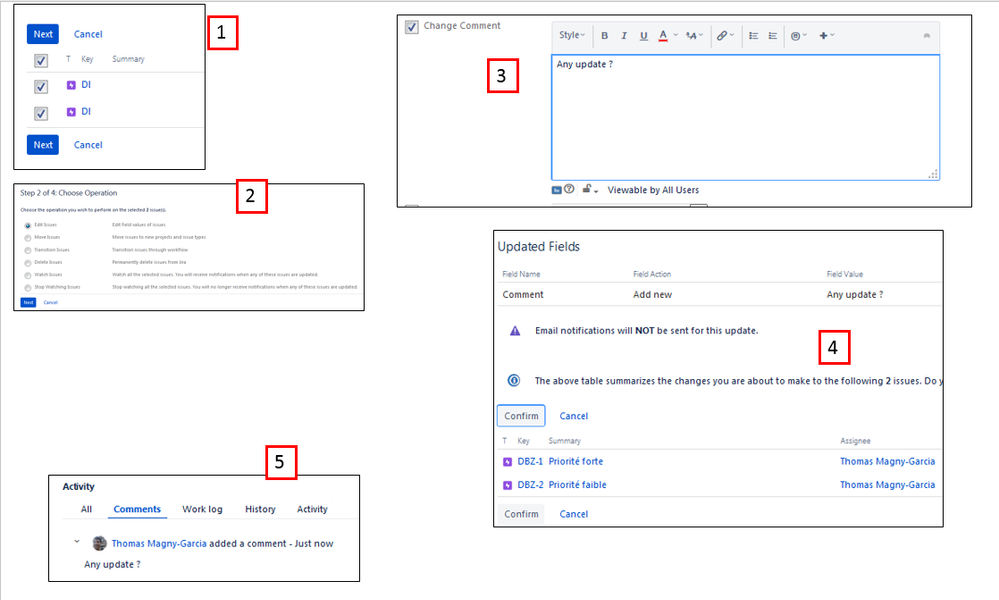The width and height of the screenshot is (999, 600).
Task: Click the bottom Cancel link in panel 1
Action: [x=88, y=145]
